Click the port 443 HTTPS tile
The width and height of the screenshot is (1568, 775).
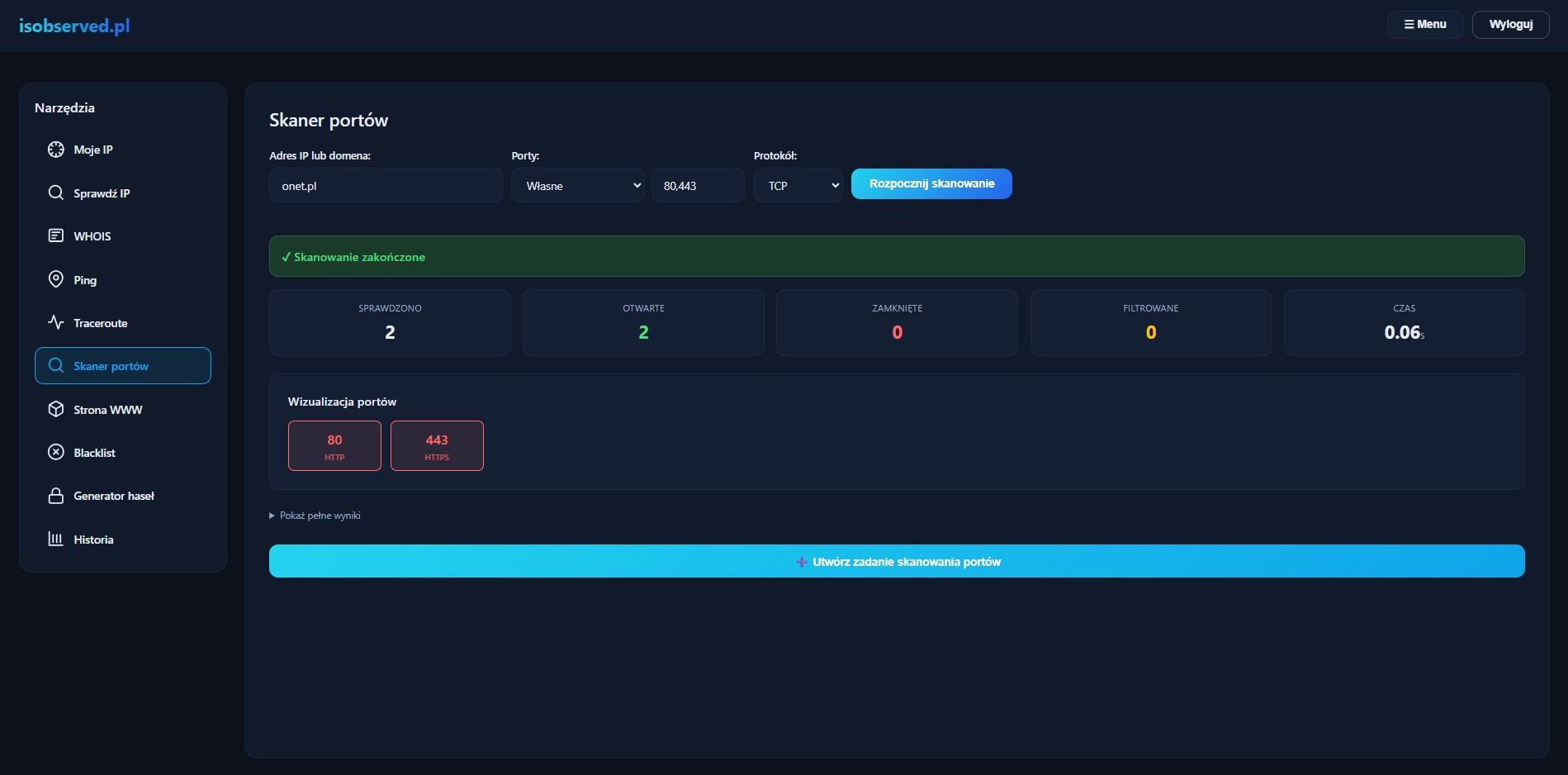(437, 445)
